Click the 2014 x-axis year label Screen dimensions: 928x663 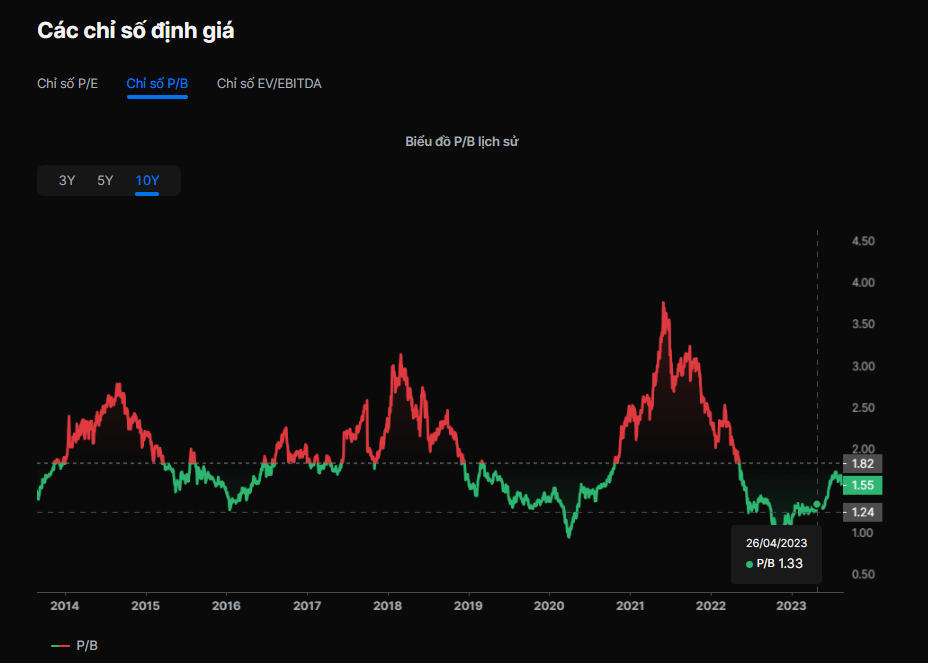[x=65, y=606]
